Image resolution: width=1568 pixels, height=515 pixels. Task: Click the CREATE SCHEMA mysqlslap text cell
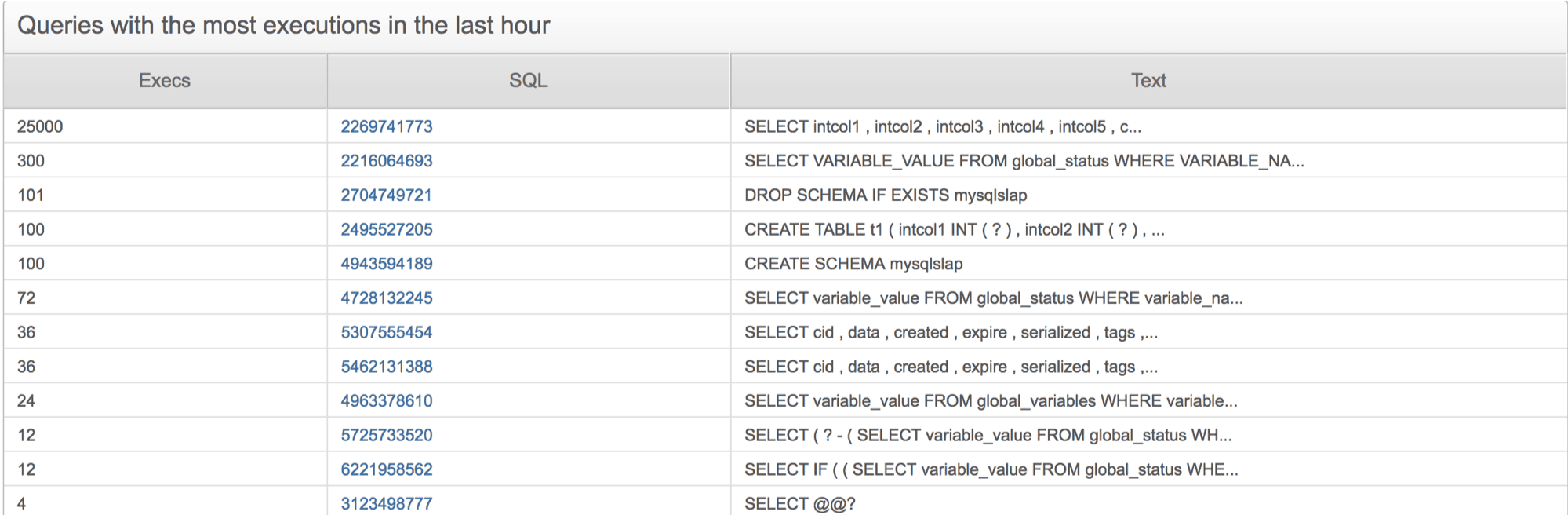tap(853, 264)
